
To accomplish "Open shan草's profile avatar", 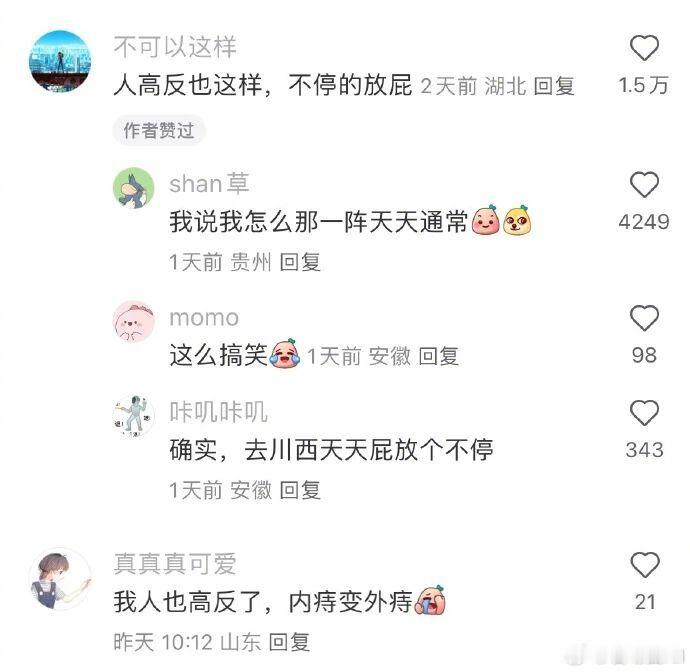I will (x=134, y=188).
